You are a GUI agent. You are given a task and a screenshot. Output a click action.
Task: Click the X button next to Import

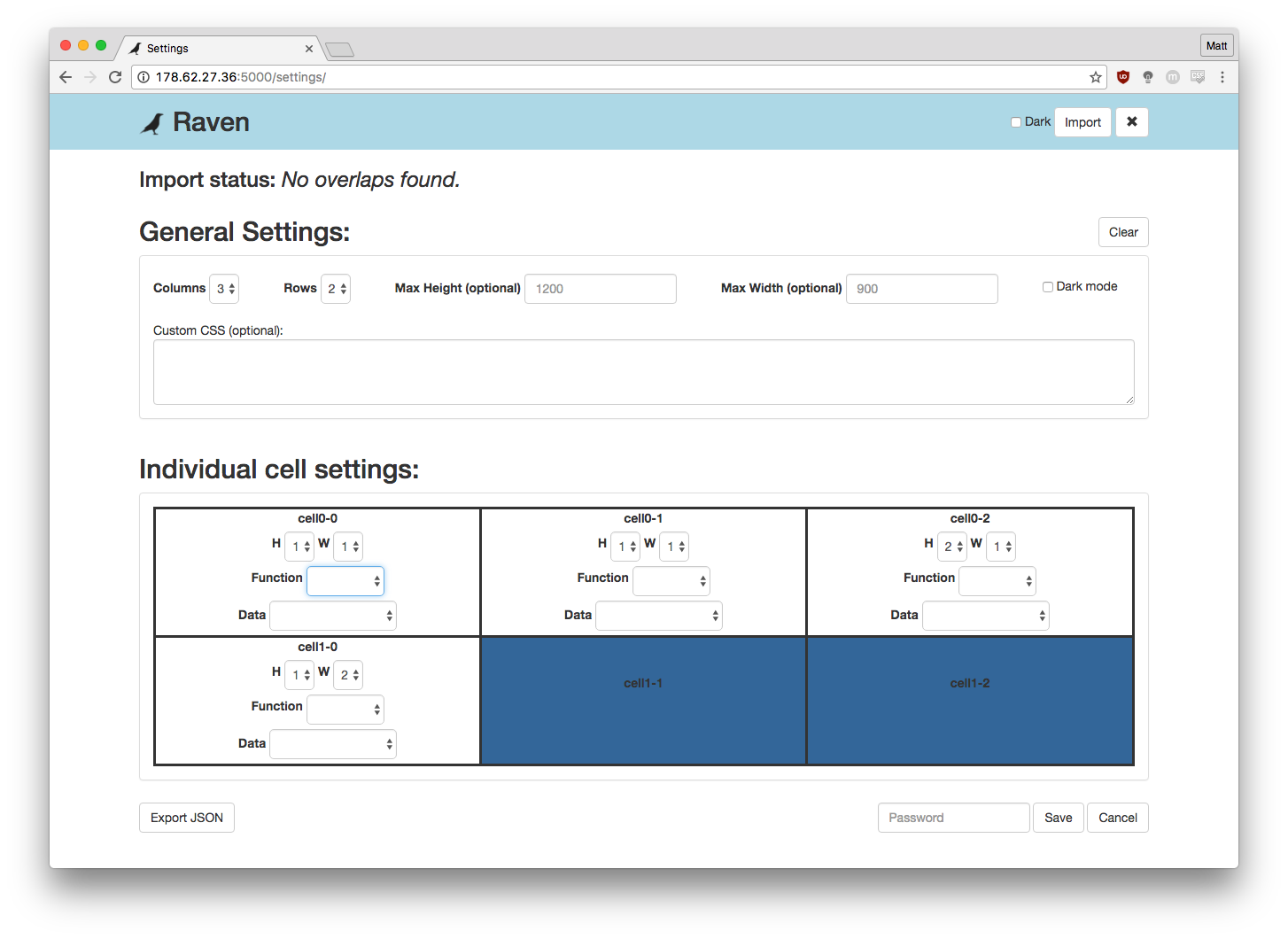coord(1132,122)
